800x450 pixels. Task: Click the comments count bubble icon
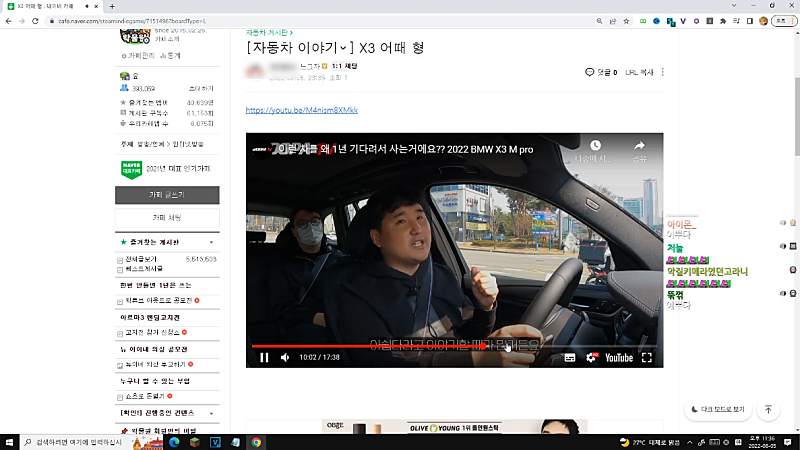click(589, 72)
